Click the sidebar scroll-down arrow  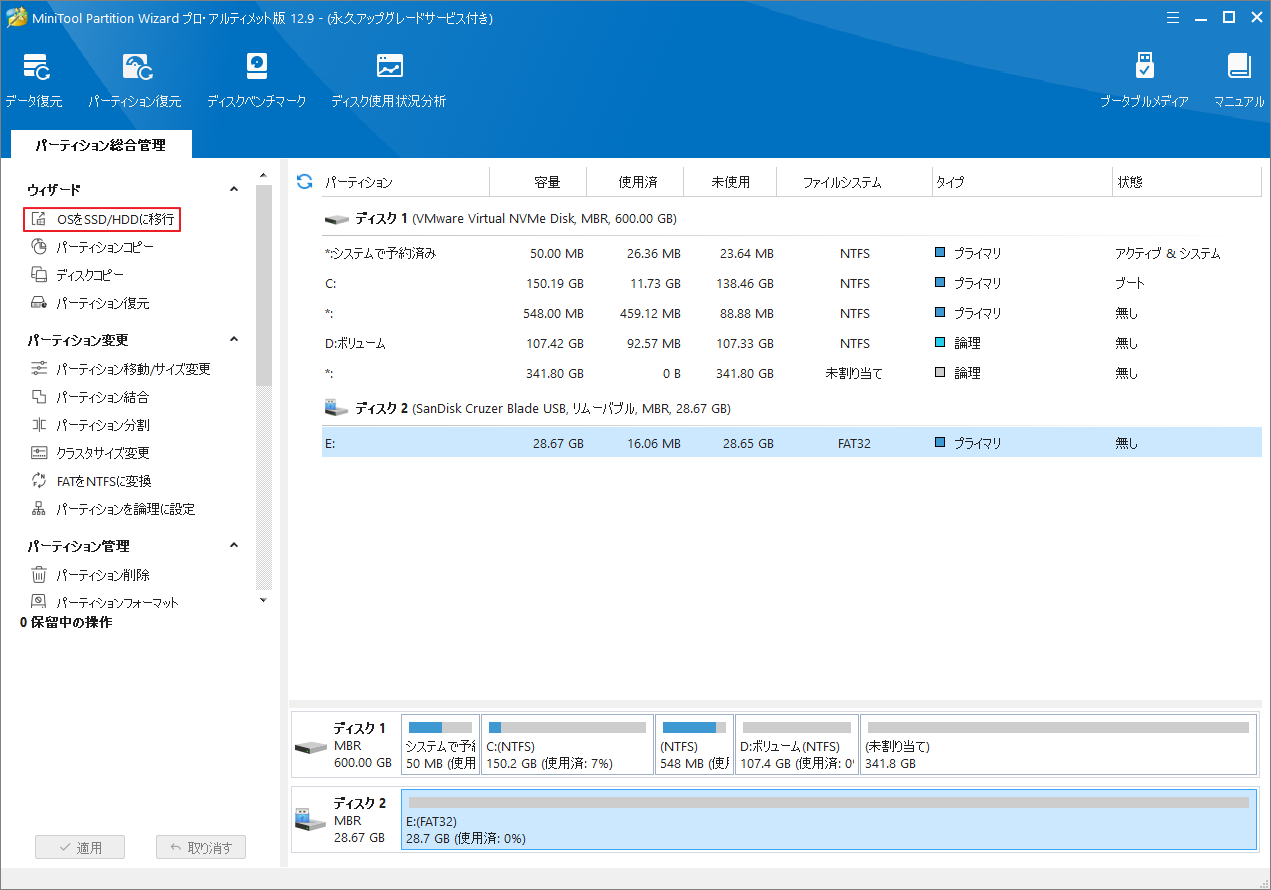(263, 600)
